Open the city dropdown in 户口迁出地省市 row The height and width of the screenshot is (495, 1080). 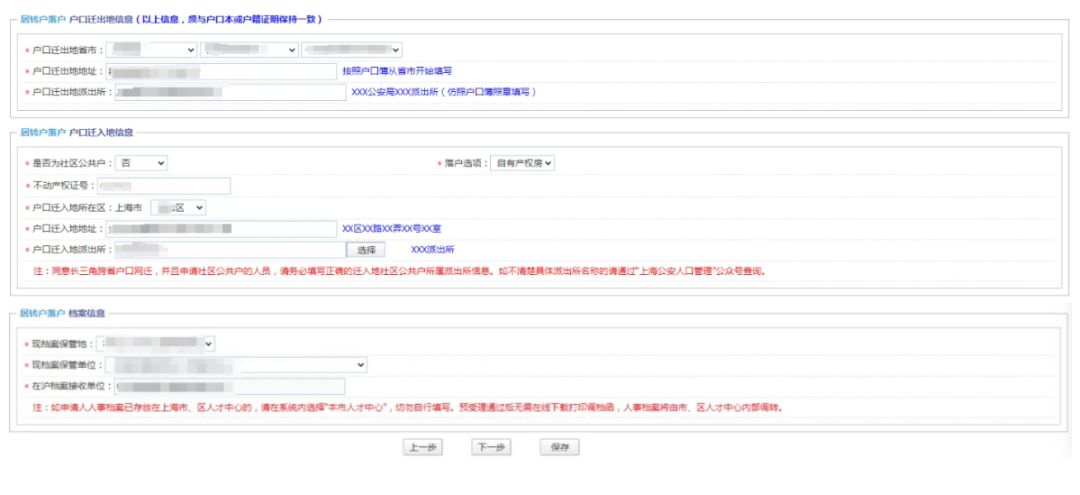(249, 49)
